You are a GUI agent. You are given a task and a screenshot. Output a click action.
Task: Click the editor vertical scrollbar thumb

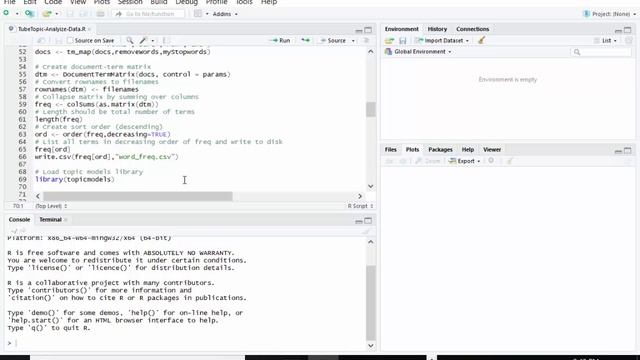(371, 109)
